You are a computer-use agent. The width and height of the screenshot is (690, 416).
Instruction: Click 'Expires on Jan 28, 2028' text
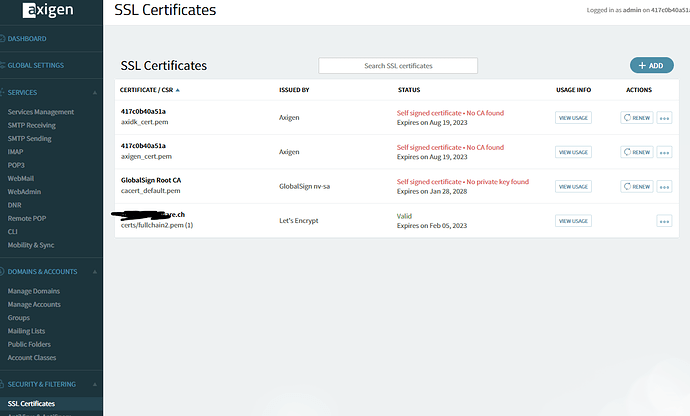coord(432,191)
